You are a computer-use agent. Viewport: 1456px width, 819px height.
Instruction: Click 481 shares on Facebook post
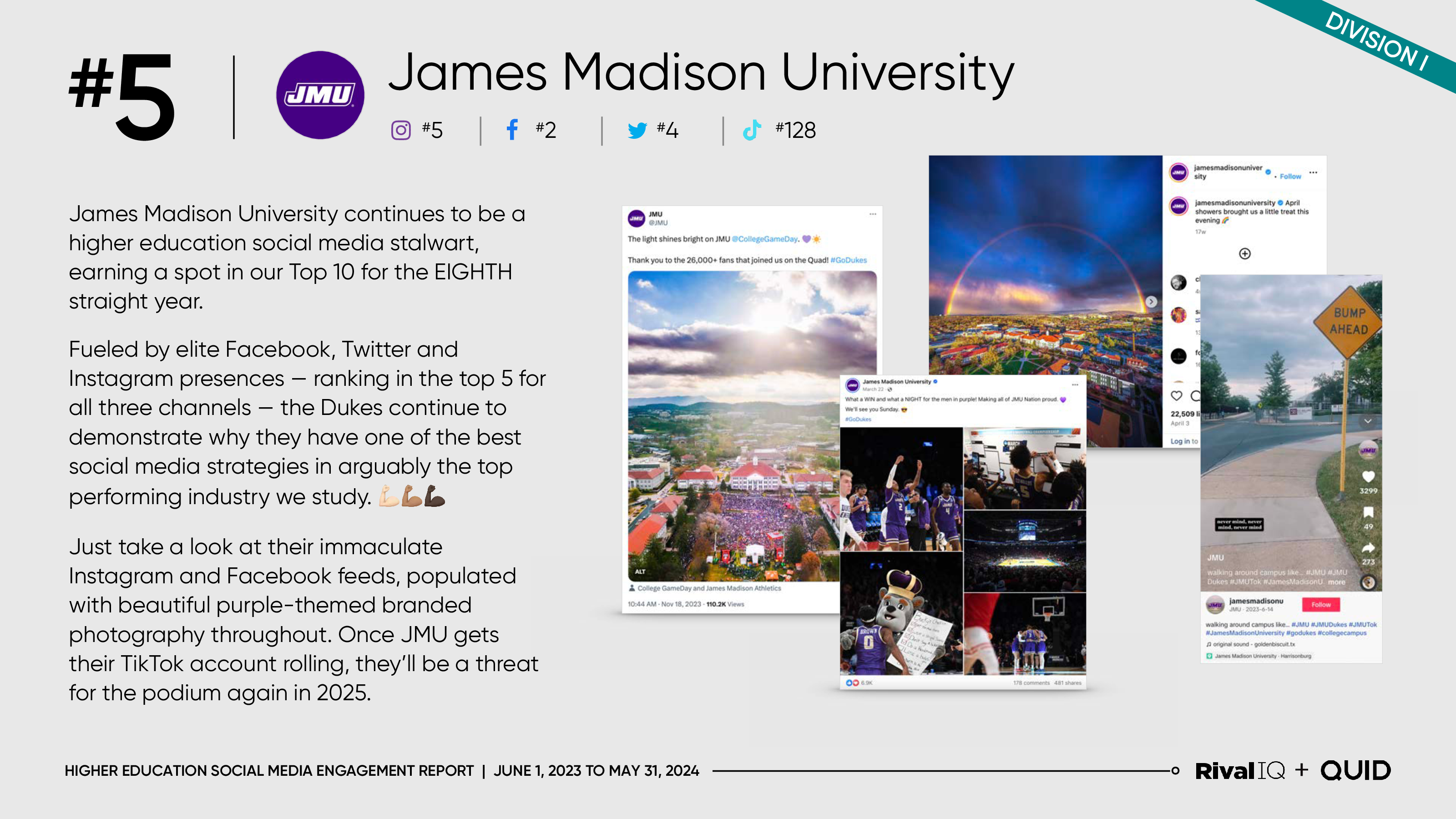[x=1068, y=683]
